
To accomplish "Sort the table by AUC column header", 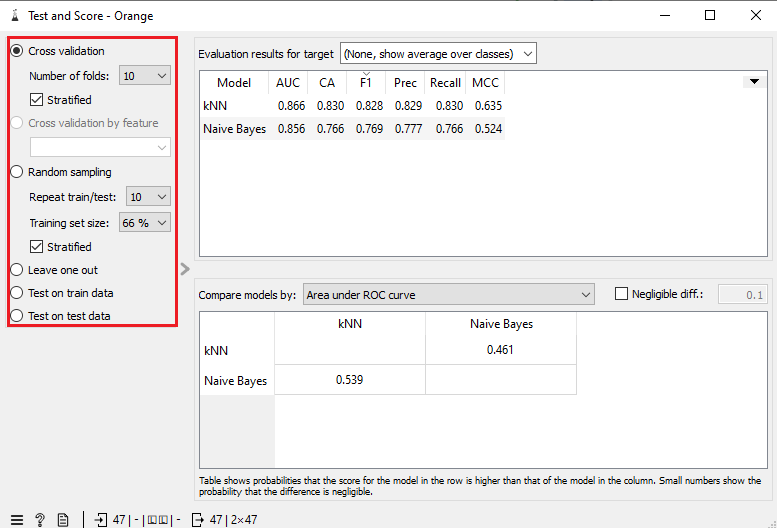I will 287,83.
